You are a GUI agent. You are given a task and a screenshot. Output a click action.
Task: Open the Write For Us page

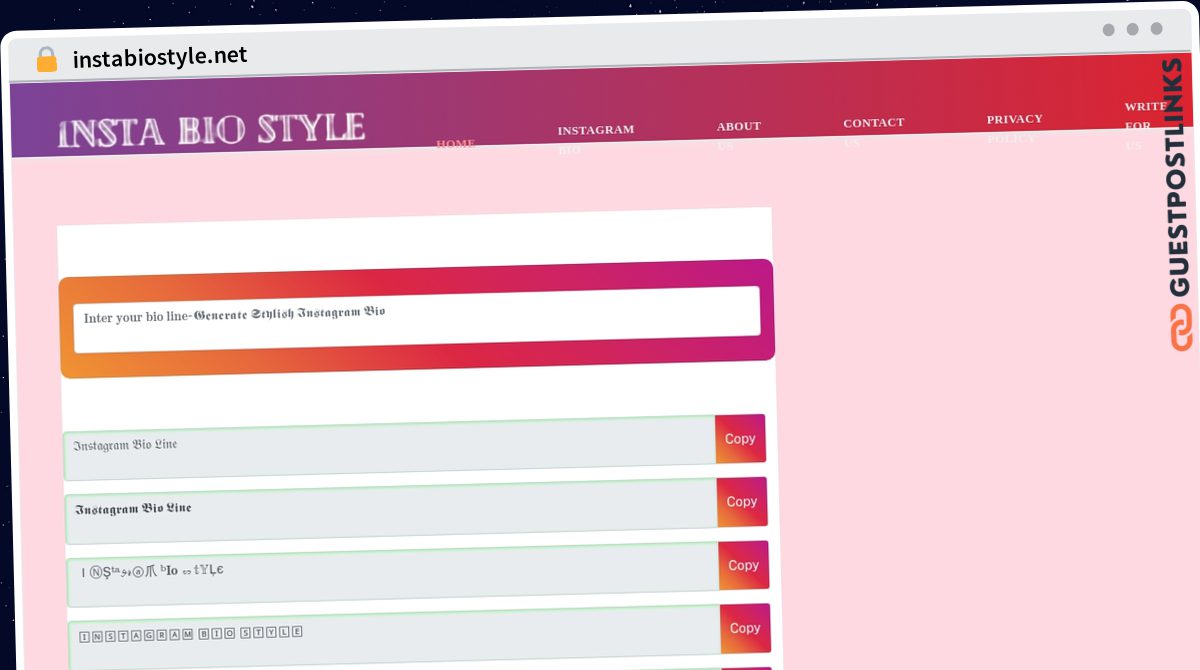(x=1145, y=125)
